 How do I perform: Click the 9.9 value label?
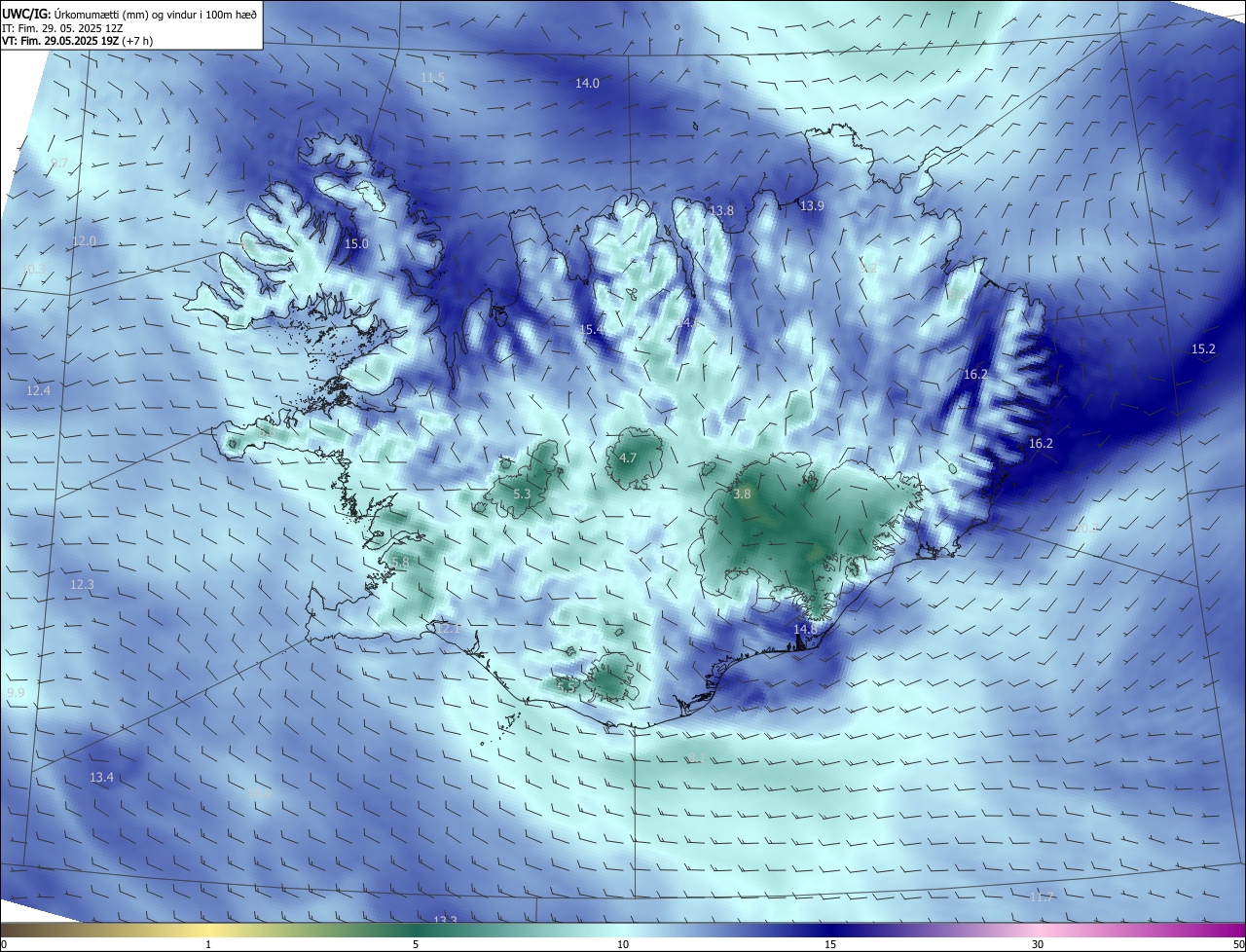tap(16, 692)
